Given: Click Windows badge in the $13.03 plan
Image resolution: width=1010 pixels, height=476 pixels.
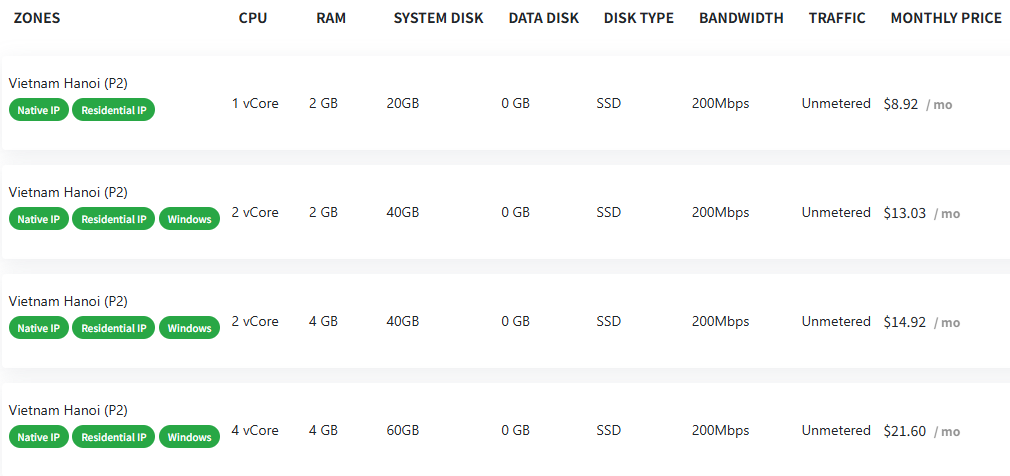Looking at the screenshot, I should (189, 219).
